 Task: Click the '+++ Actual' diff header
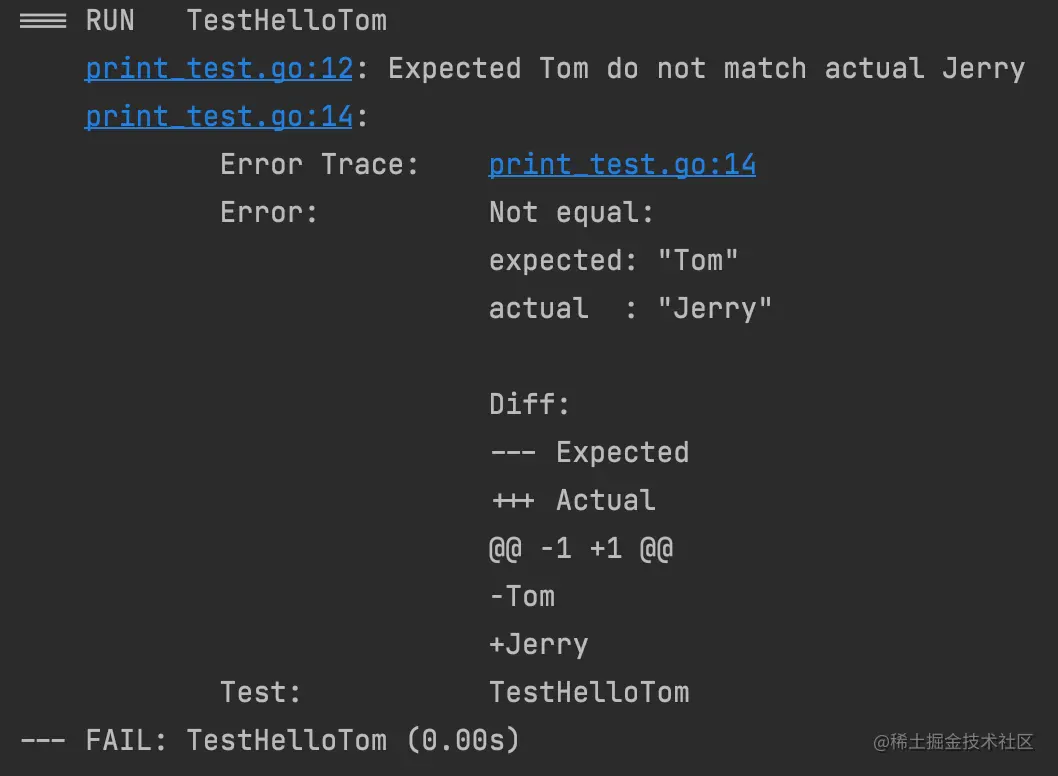point(572,501)
